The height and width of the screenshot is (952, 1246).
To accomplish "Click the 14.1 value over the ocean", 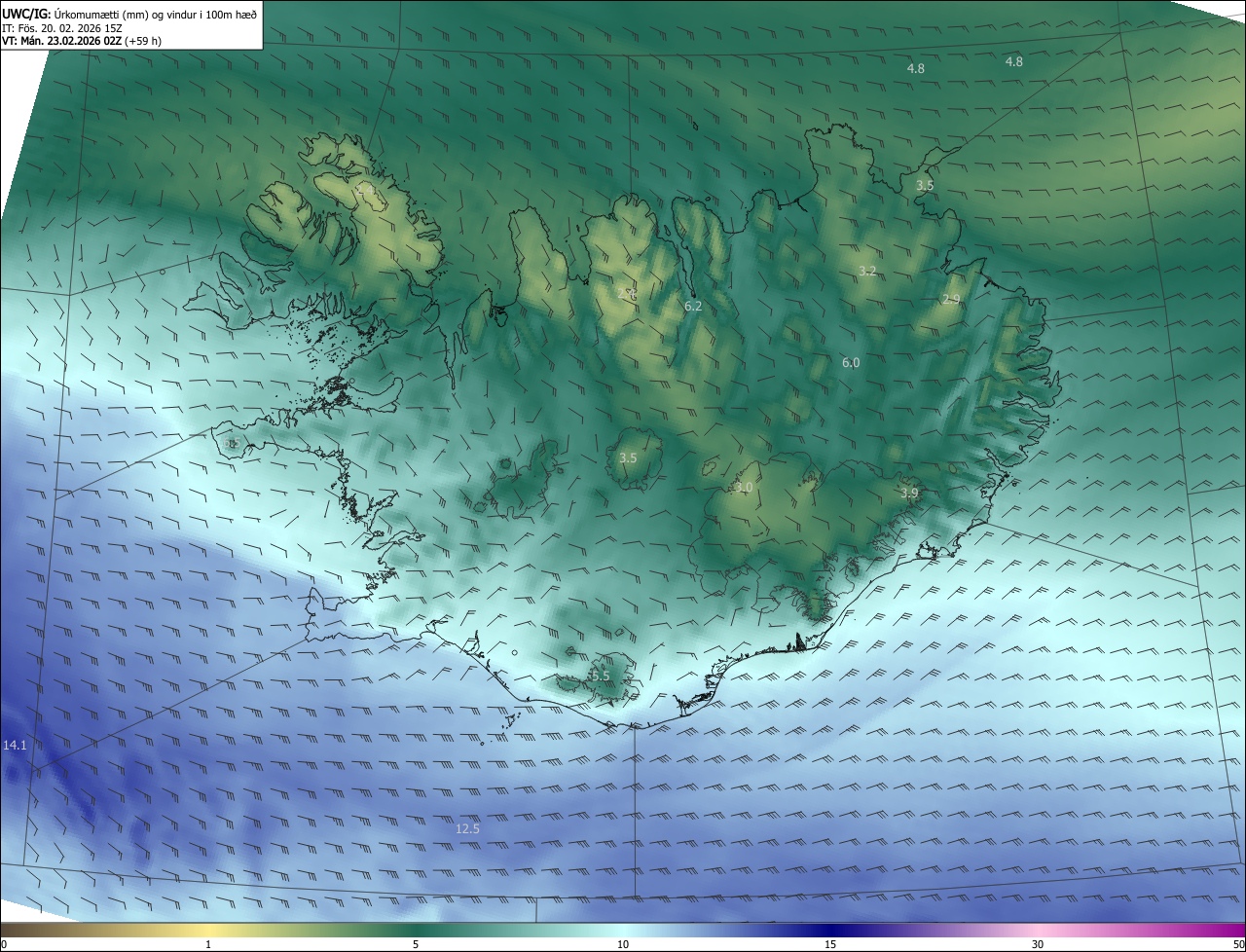I will [15, 745].
